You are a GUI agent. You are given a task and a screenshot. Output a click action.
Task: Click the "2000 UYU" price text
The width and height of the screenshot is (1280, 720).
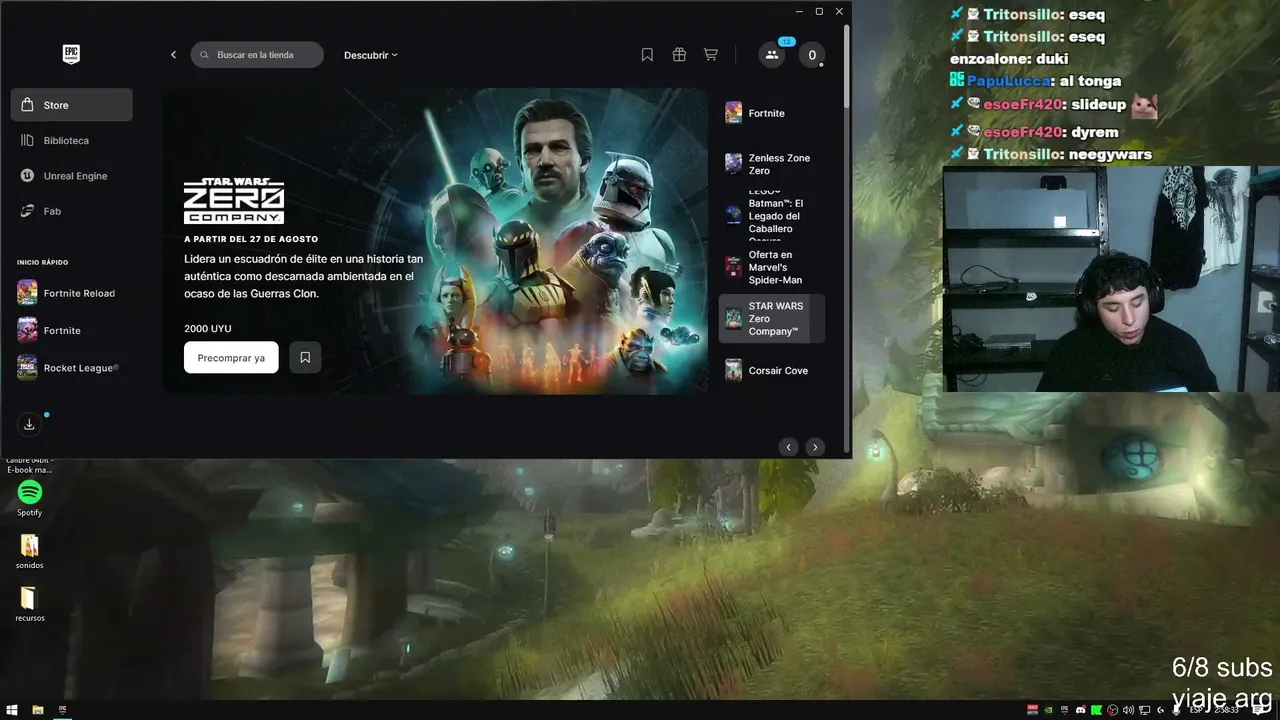click(x=208, y=328)
